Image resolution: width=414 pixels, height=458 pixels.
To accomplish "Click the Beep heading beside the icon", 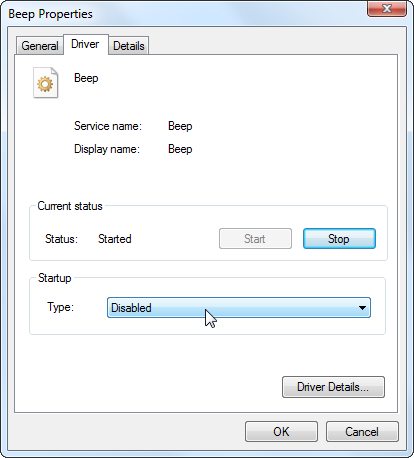I will [86, 78].
